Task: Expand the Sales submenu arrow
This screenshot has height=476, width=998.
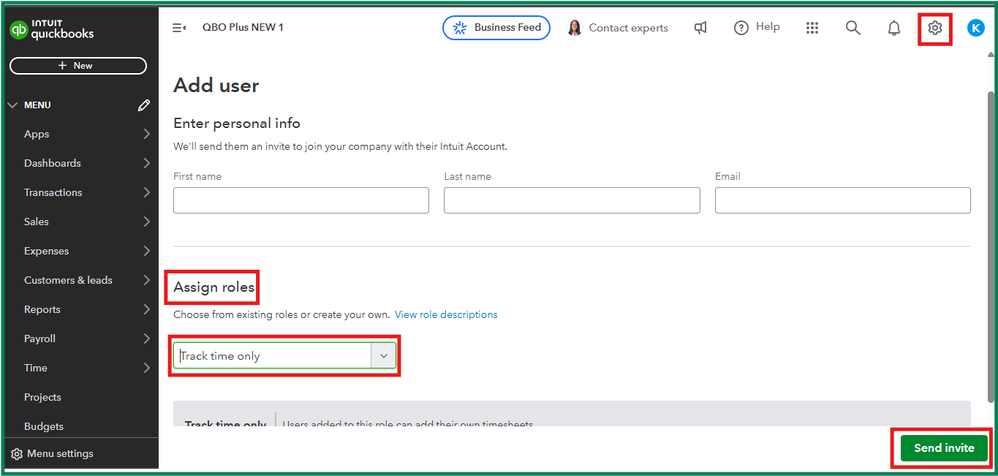Action: tap(146, 222)
